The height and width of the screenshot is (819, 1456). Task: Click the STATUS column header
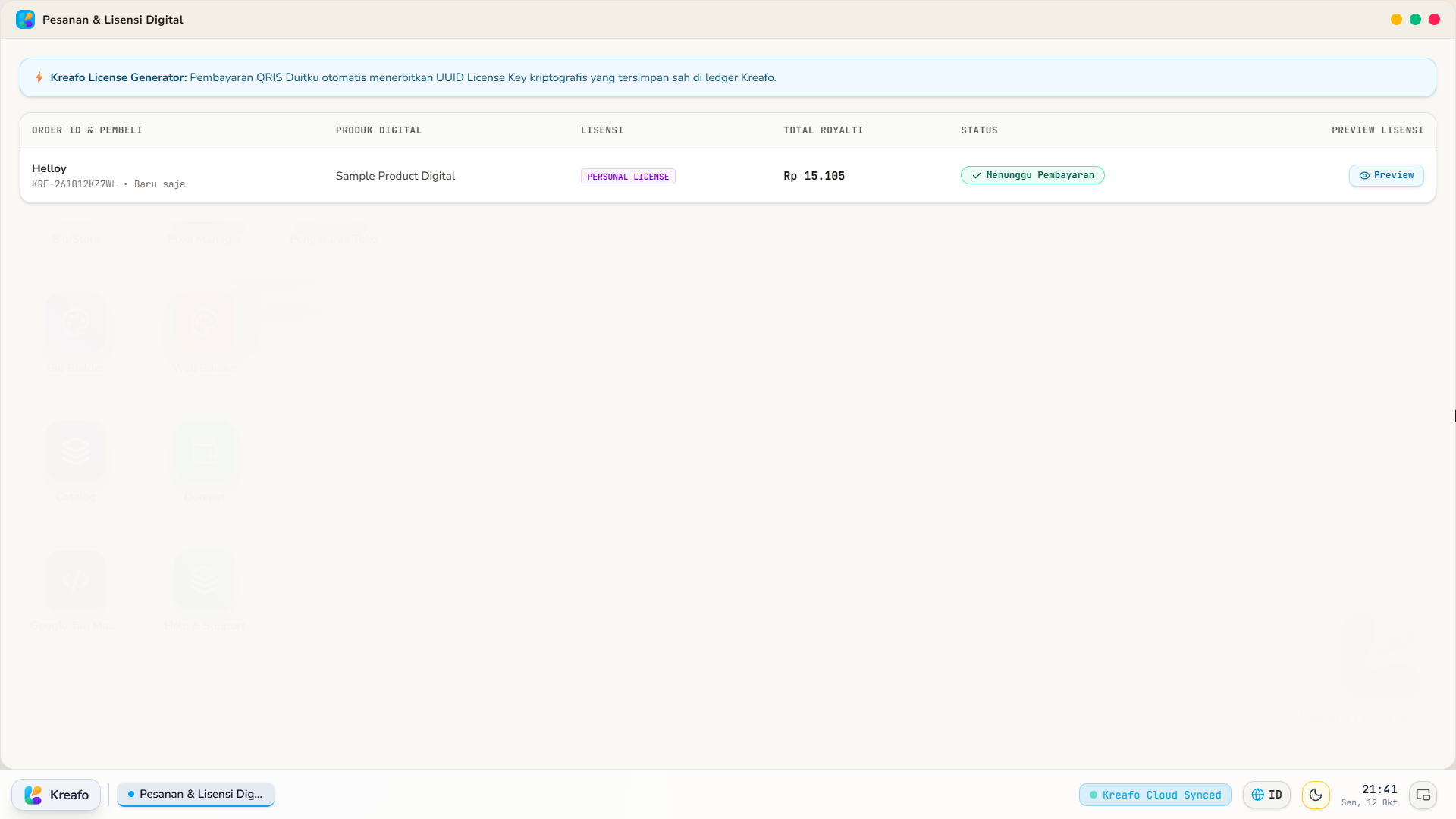(979, 130)
